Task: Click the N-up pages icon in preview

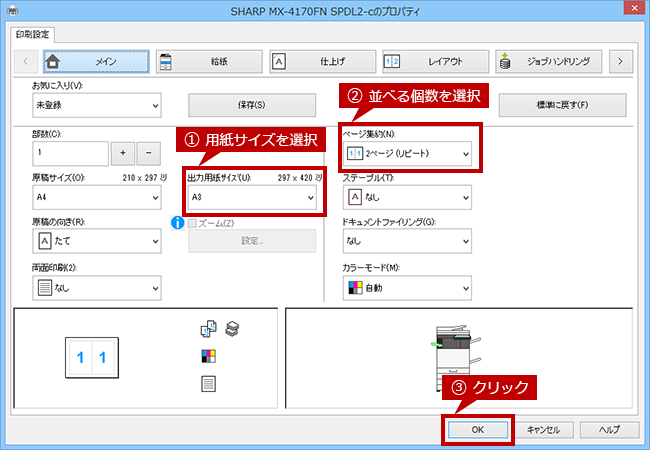Action: 209,329
